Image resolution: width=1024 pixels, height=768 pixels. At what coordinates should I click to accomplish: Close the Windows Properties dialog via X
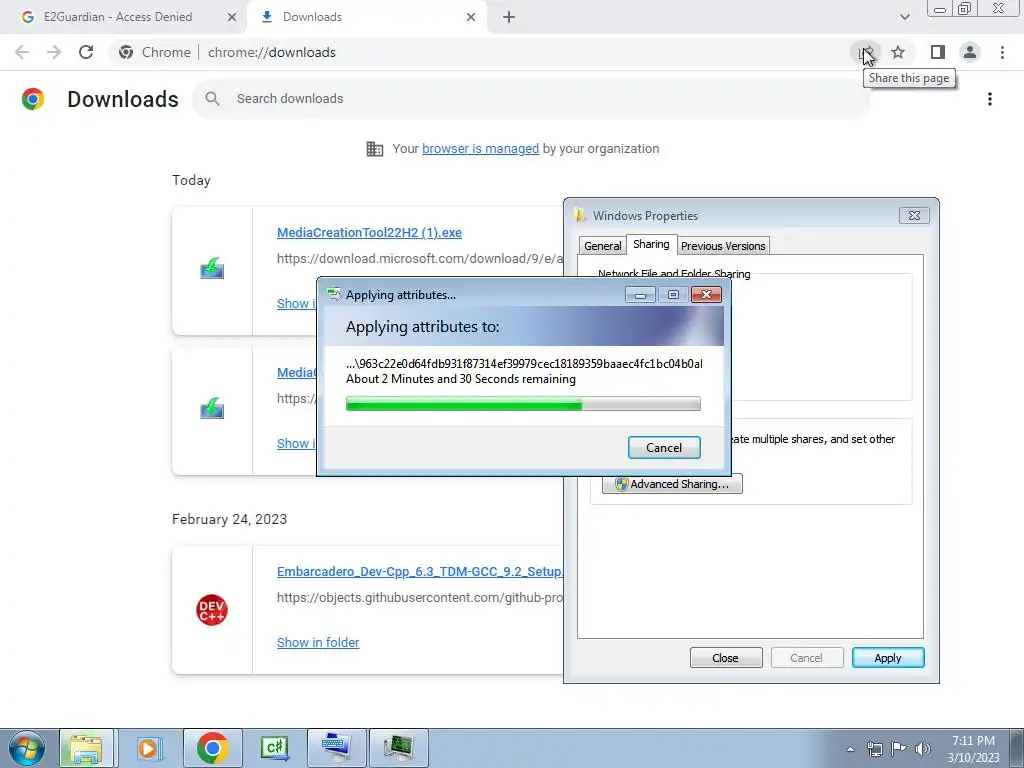(914, 216)
